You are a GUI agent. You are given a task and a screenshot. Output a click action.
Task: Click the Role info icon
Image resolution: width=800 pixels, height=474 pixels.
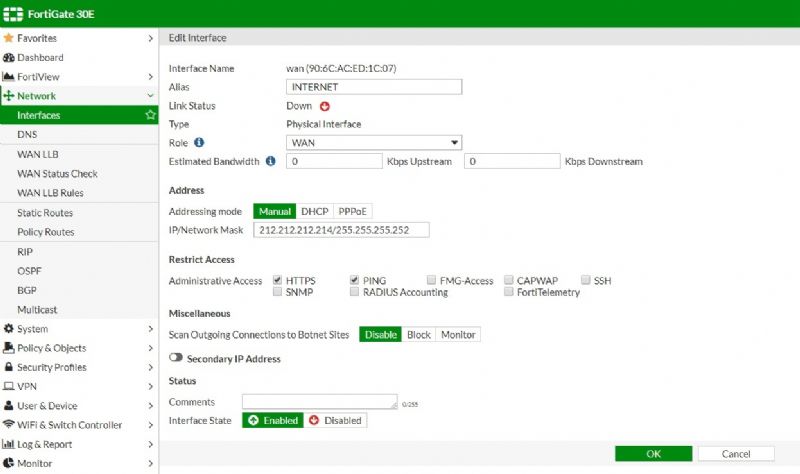[x=199, y=143]
